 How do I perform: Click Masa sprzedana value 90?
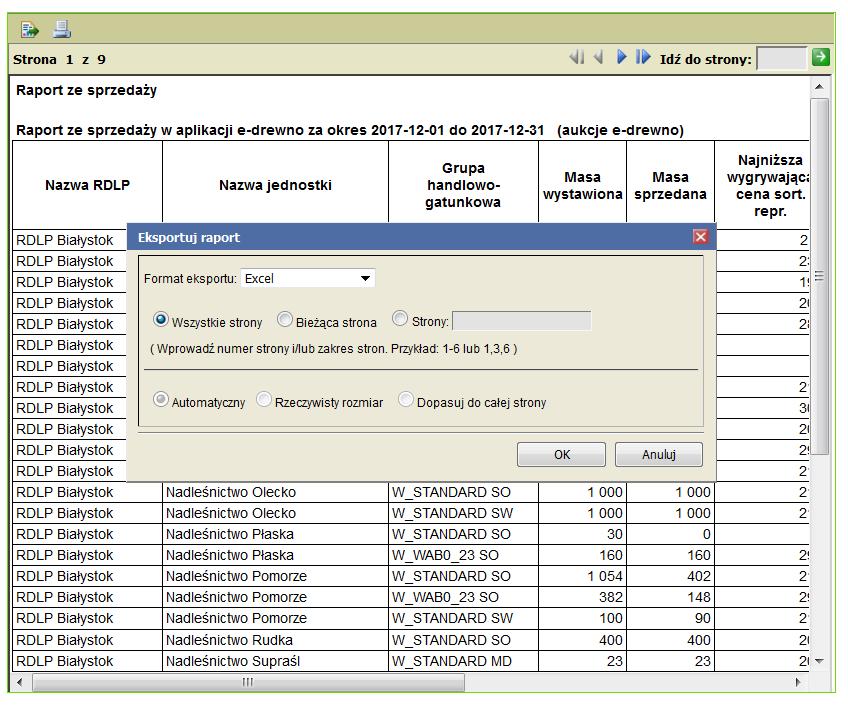coord(670,618)
